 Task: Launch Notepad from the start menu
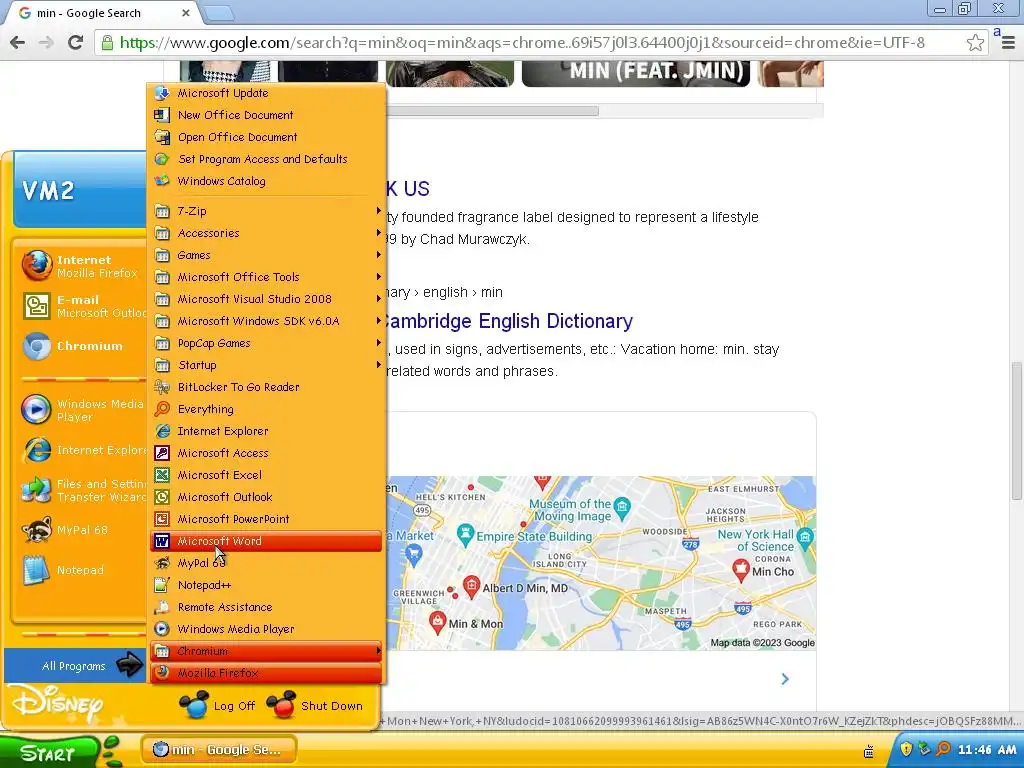tap(82, 570)
